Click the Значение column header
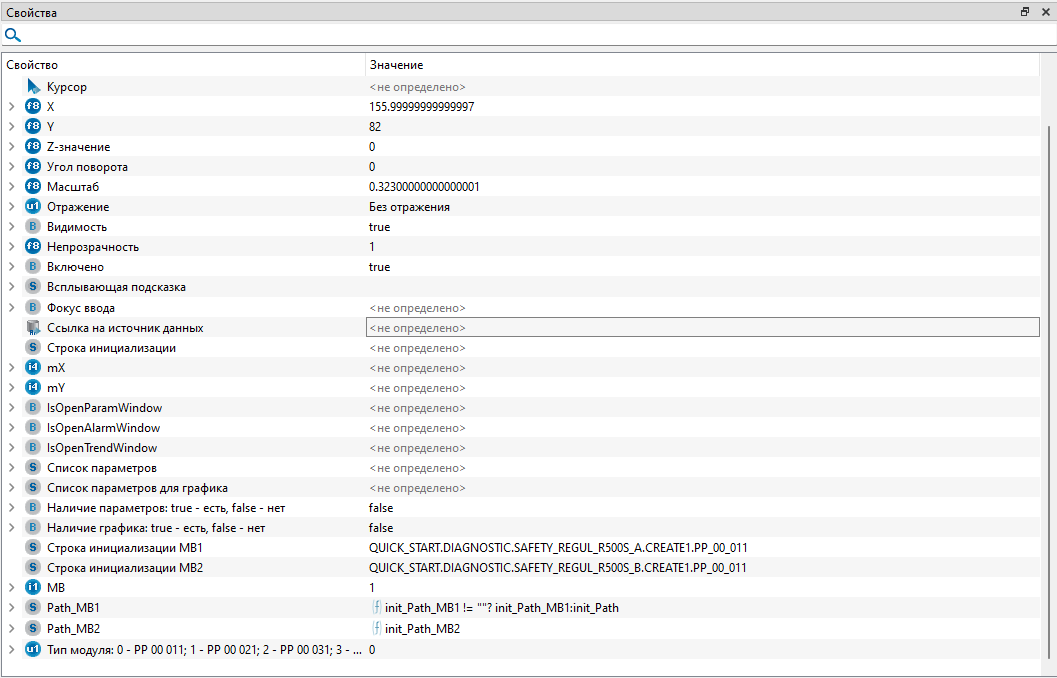Screen dimensions: 1057x678 [396, 65]
